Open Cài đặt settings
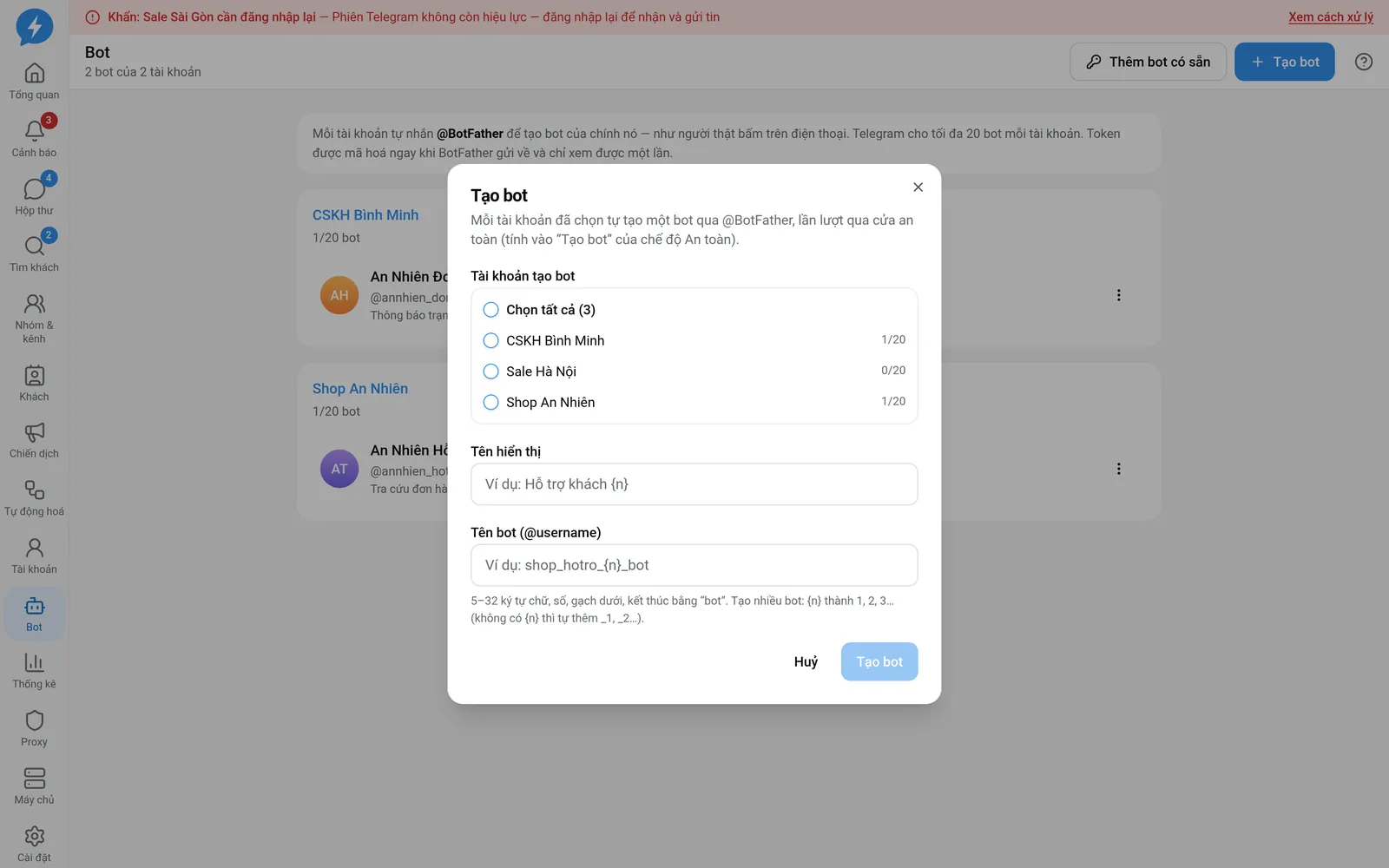This screenshot has width=1389, height=868. [x=34, y=845]
